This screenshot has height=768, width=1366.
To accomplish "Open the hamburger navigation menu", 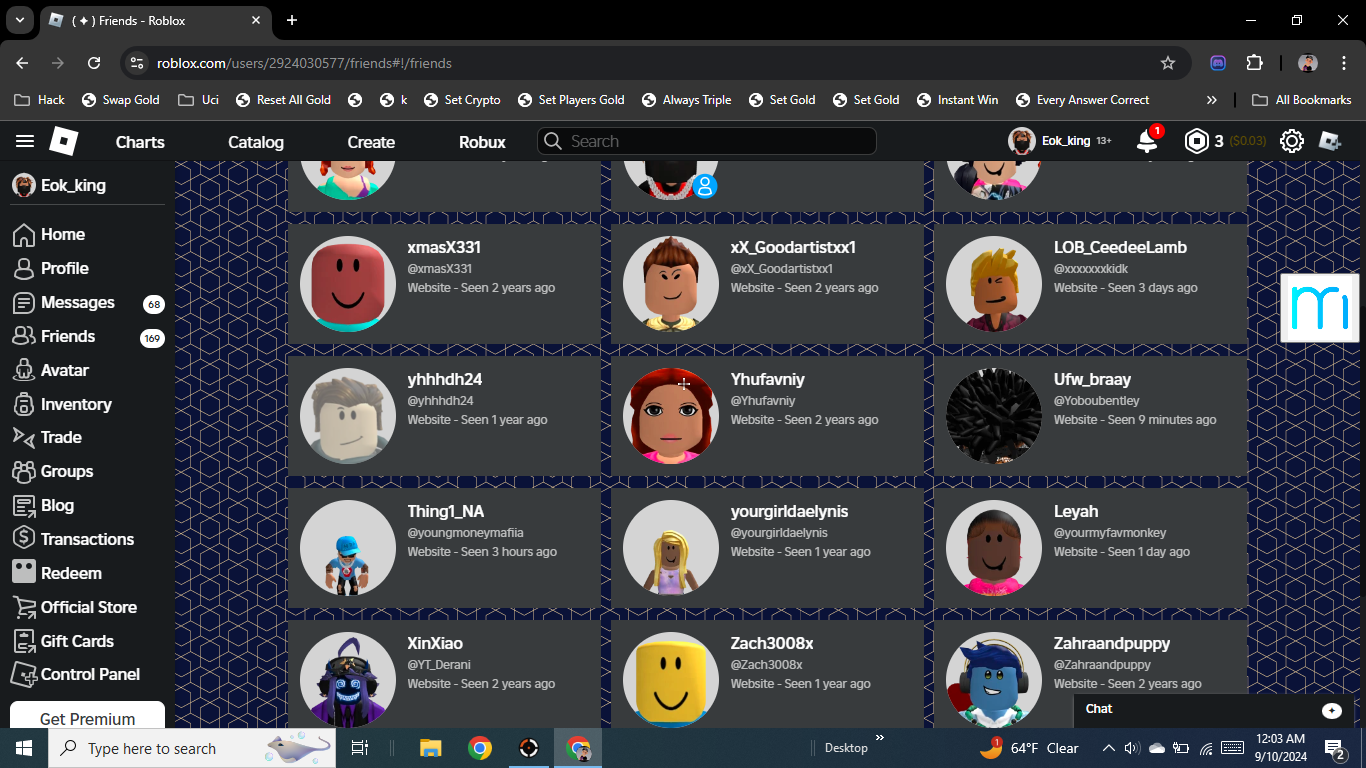I will [x=25, y=142].
